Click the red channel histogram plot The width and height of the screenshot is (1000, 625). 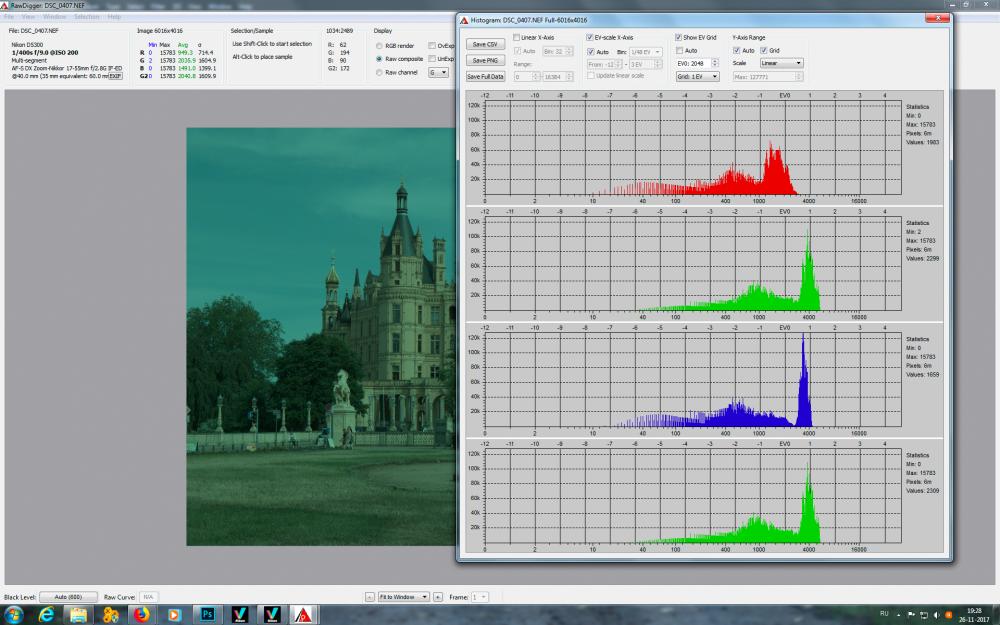tap(693, 148)
